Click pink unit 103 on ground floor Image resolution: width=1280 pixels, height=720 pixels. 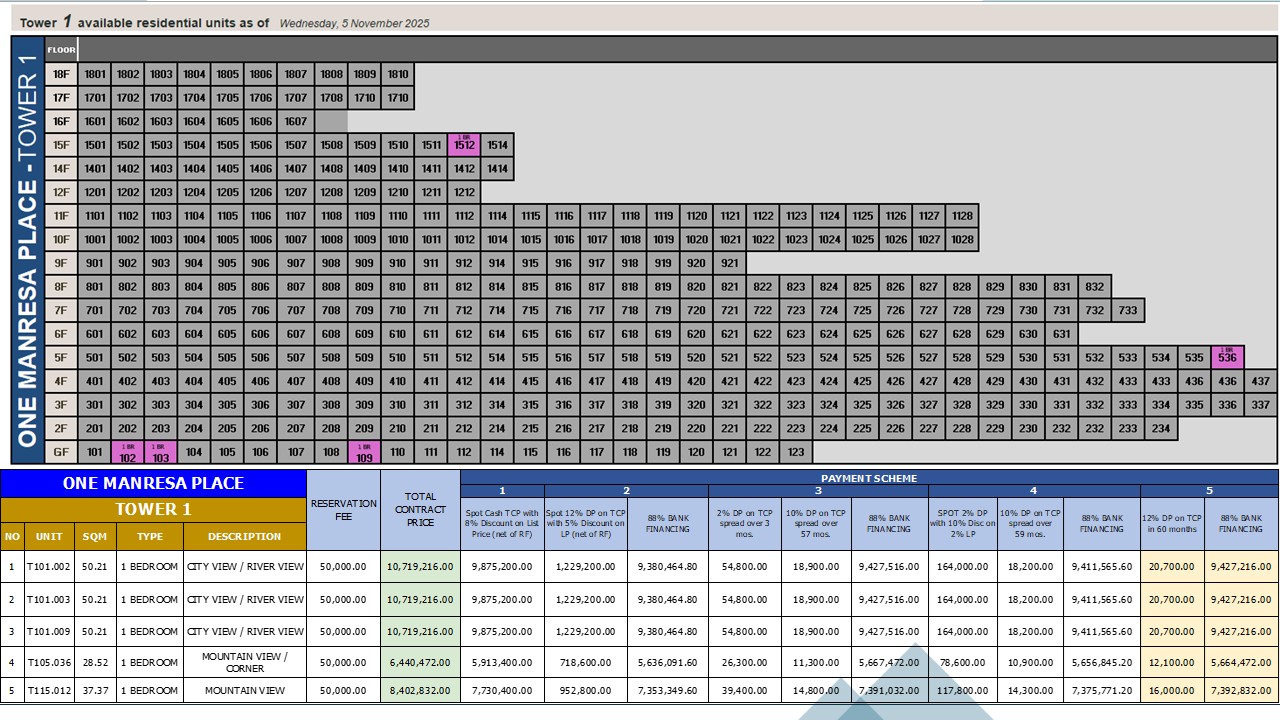tap(161, 452)
